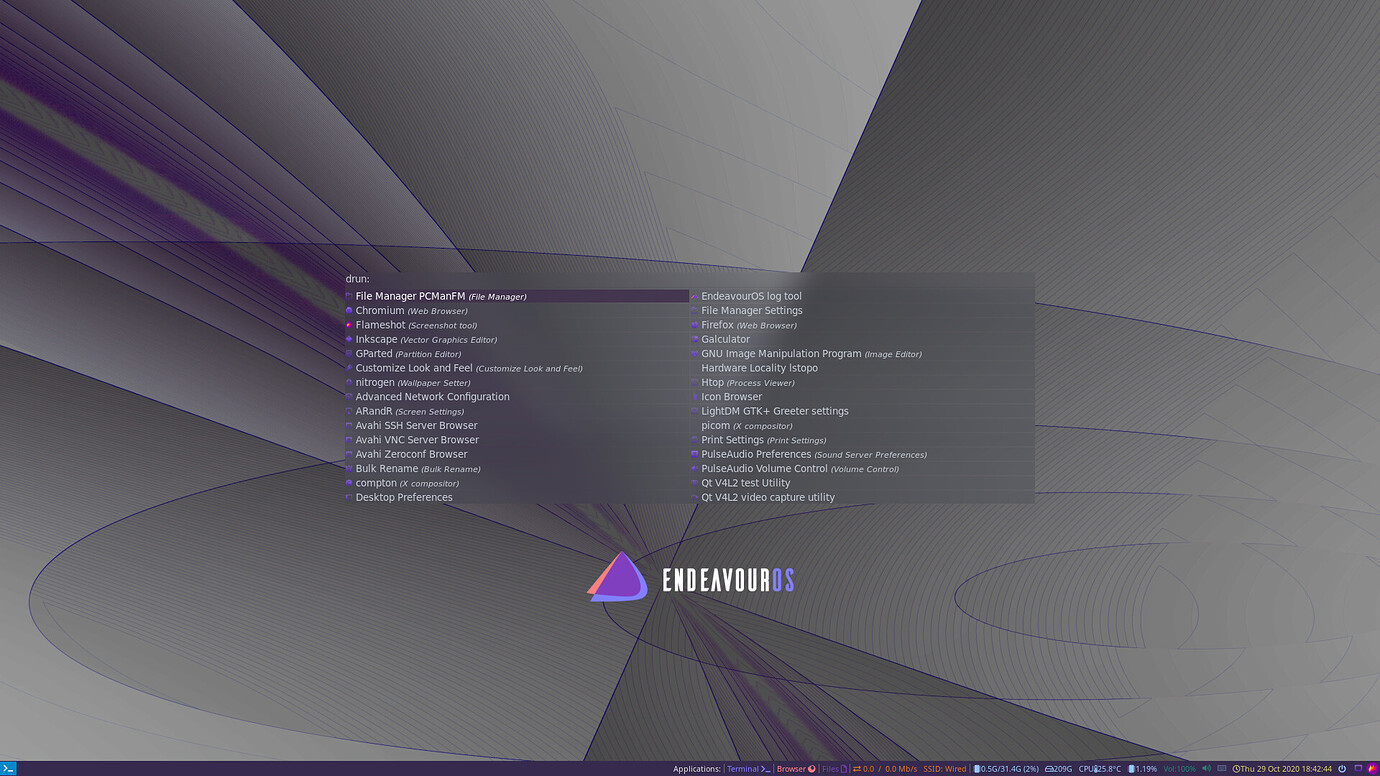The height and width of the screenshot is (776, 1380).
Task: Launch Browser from the taskbar
Action: pyautogui.click(x=794, y=769)
